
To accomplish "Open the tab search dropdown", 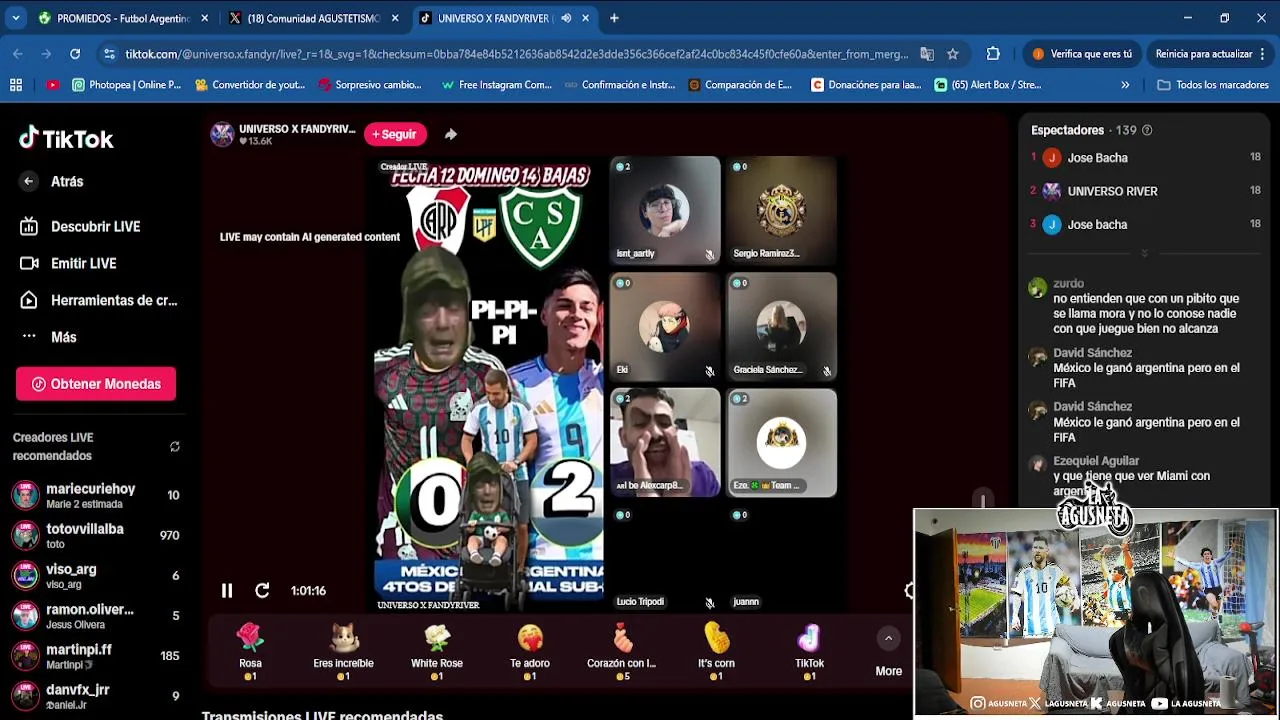I will [x=15, y=18].
